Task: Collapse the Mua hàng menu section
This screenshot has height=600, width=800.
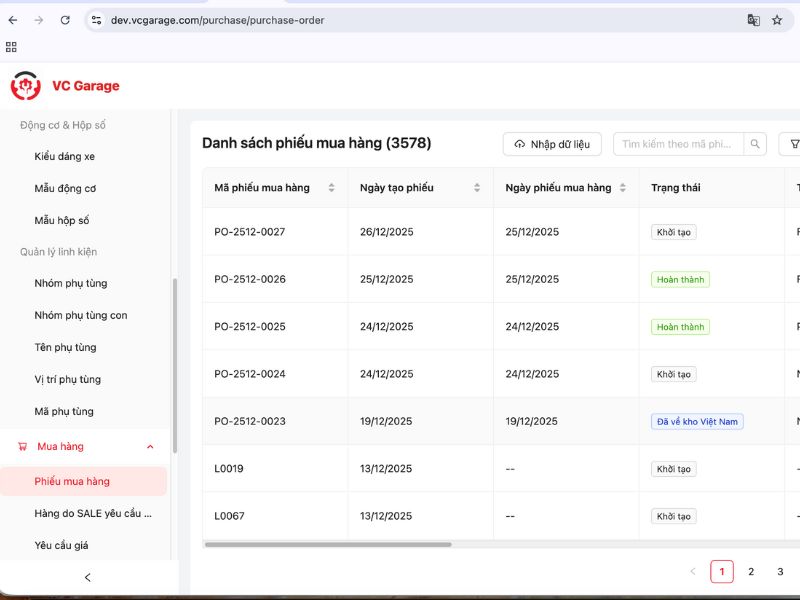Action: (x=150, y=447)
